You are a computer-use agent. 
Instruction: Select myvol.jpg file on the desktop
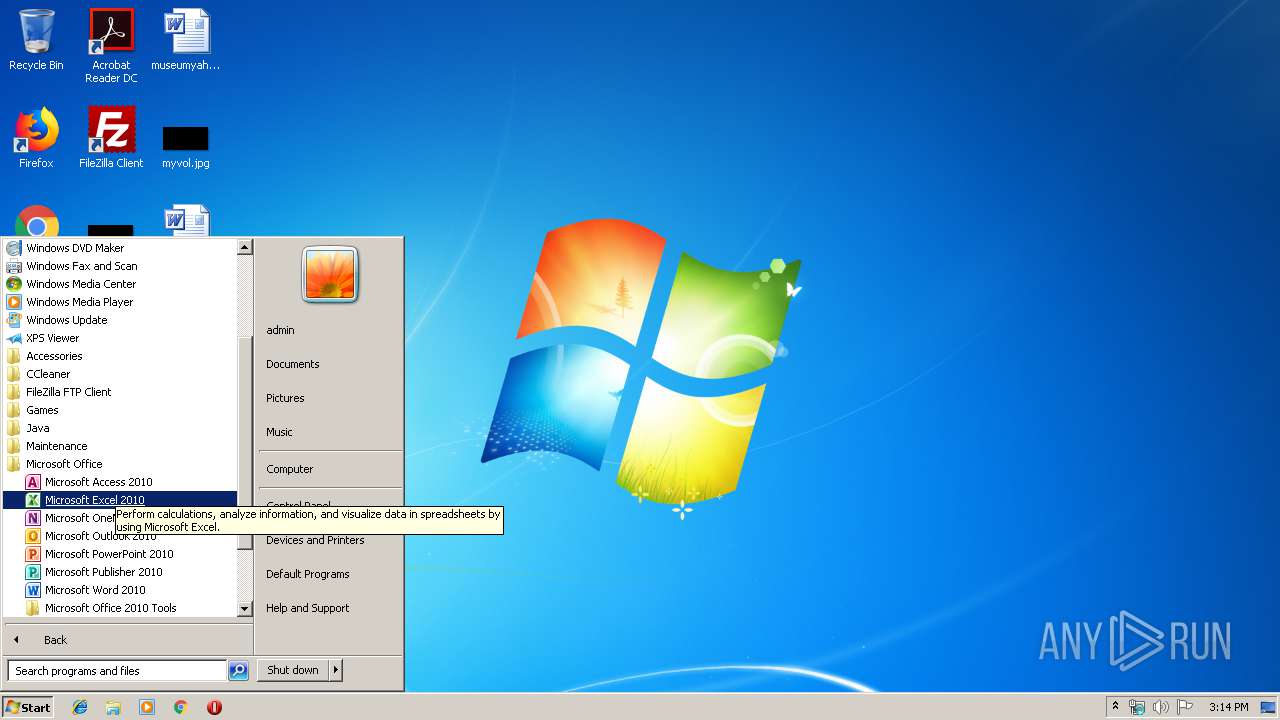tap(186, 146)
